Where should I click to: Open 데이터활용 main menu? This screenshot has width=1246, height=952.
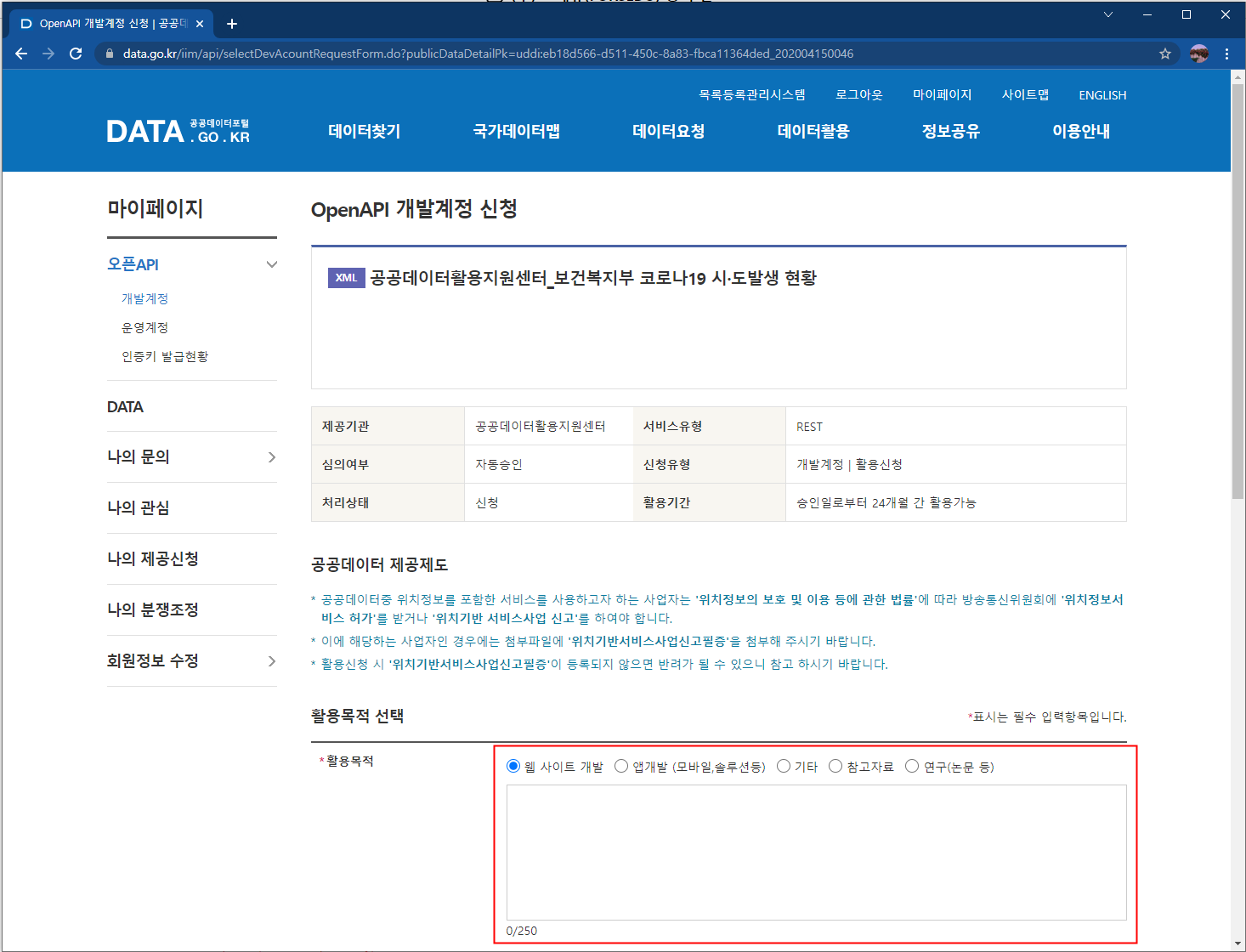click(813, 131)
